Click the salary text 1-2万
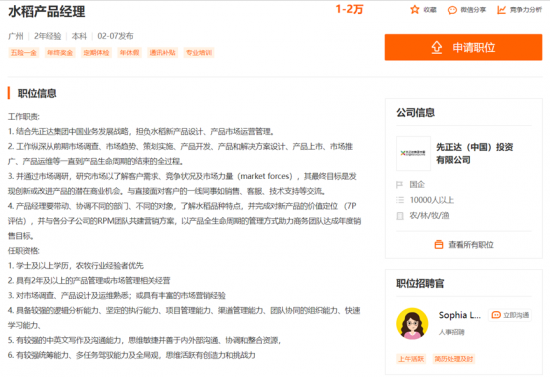Viewport: 550px width, 377px height. [349, 9]
